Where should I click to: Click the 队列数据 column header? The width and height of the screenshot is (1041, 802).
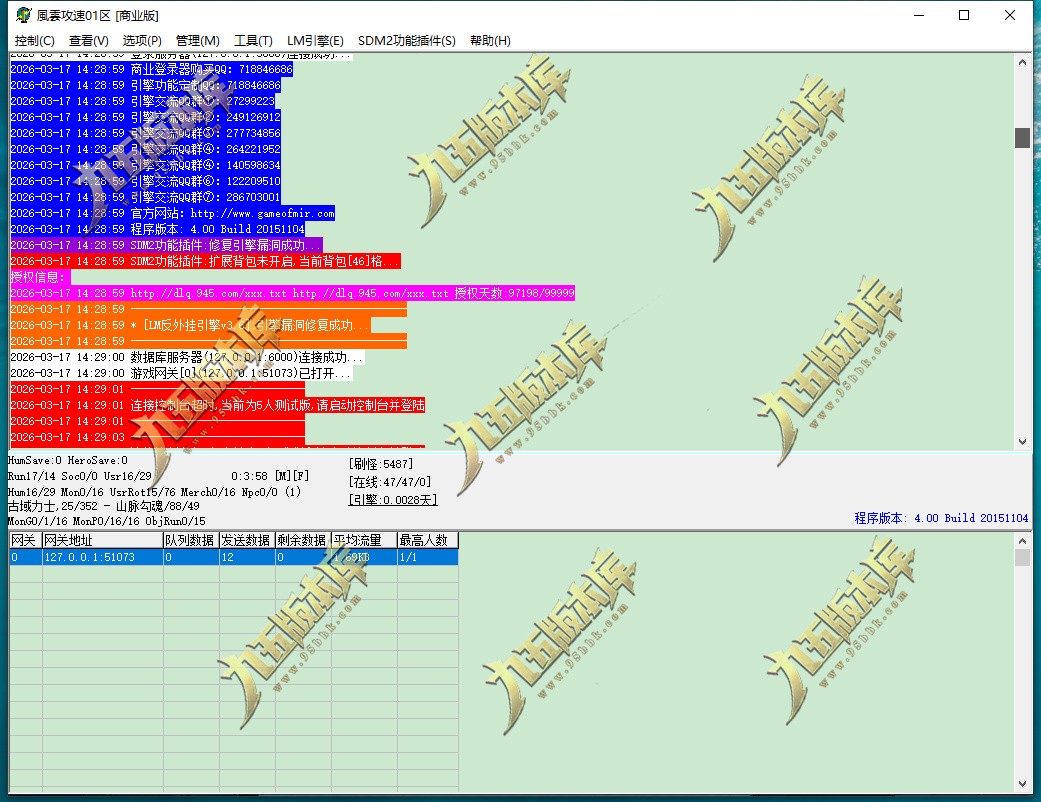click(191, 540)
